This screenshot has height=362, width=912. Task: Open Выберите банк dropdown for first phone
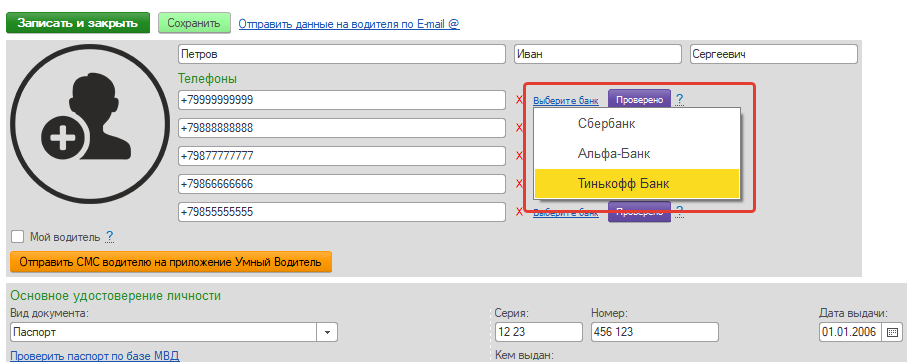pyautogui.click(x=565, y=100)
